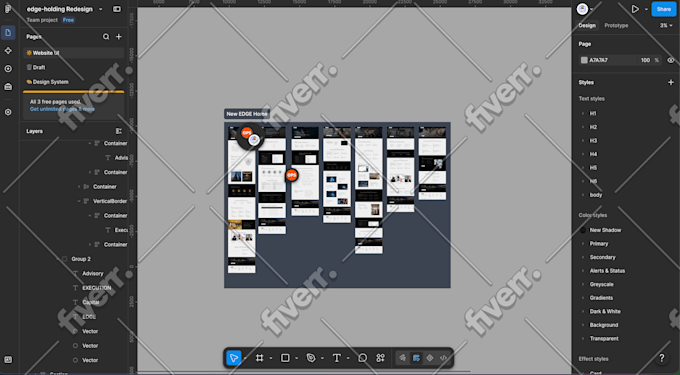
Task: Select the Capital text layer
Action: (91, 302)
